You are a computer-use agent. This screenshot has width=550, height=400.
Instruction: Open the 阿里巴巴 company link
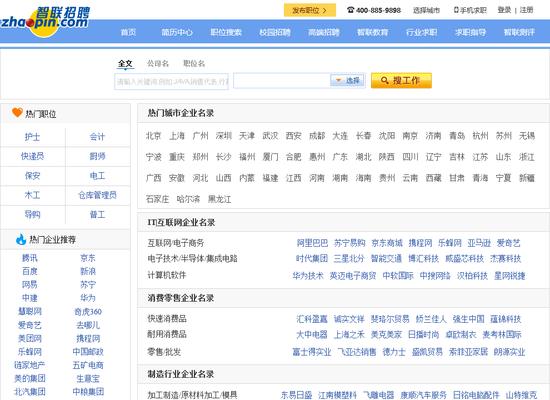312,243
